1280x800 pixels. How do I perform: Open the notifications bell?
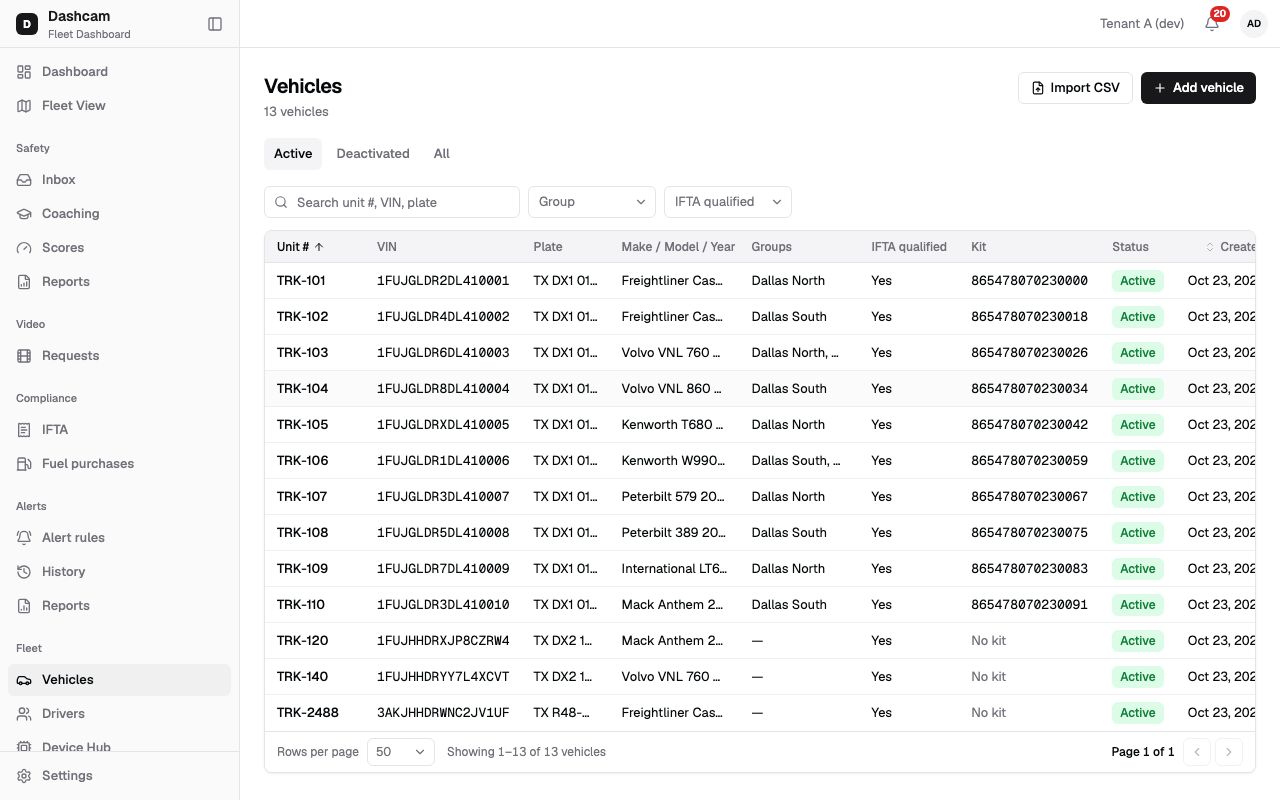1212,24
